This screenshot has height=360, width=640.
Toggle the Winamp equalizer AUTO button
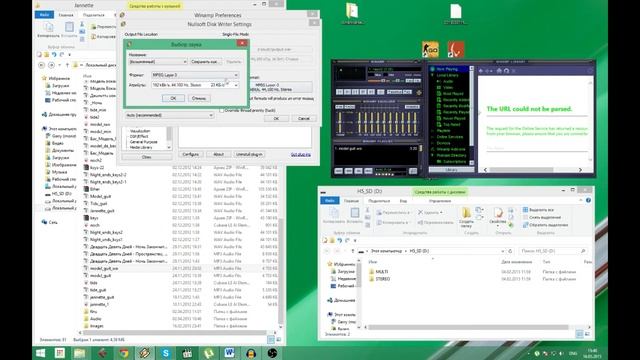pos(349,107)
